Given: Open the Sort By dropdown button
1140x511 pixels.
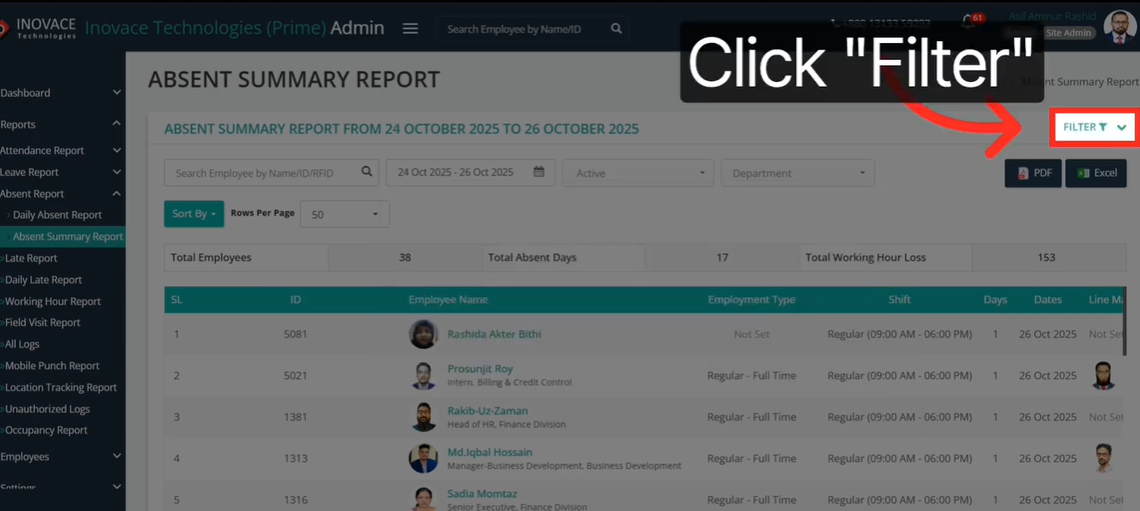Looking at the screenshot, I should [x=193, y=214].
